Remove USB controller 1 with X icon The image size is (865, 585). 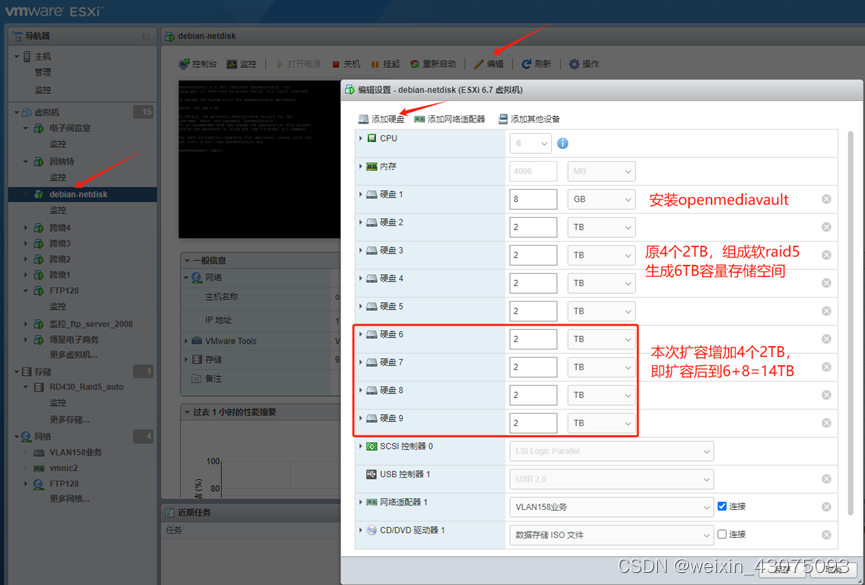tap(826, 479)
